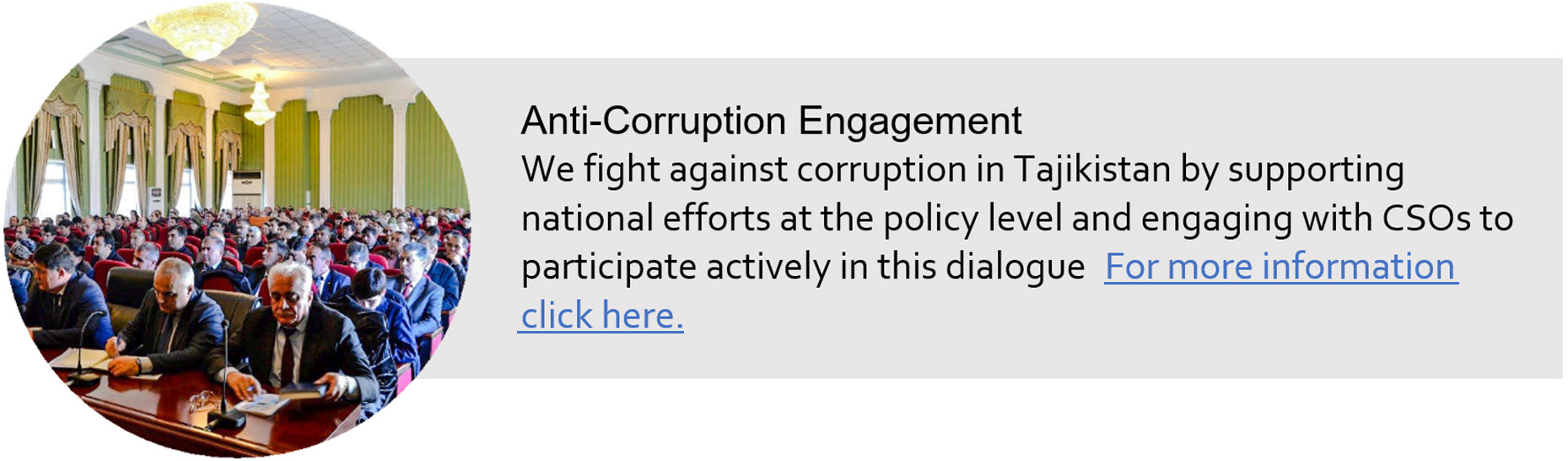Screen dimensions: 1568x461
Task: Follow the 'click here.' link text
Action: (602, 316)
